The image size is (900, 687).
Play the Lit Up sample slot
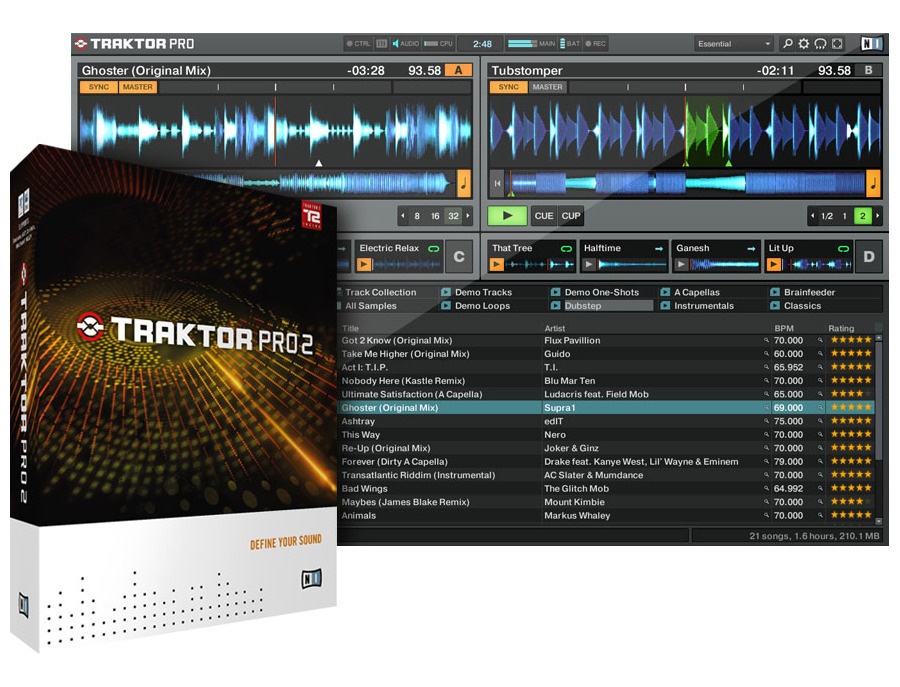tap(774, 265)
